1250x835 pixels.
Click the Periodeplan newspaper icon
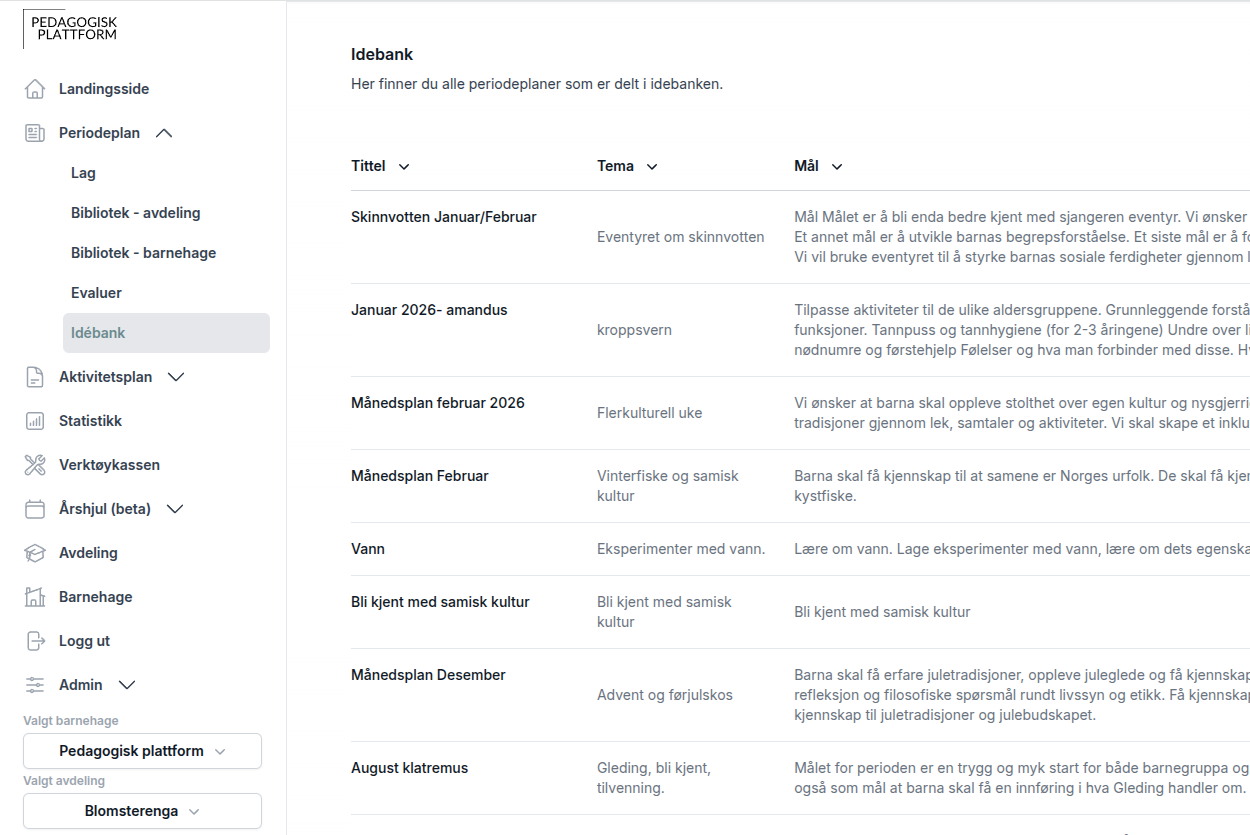35,133
